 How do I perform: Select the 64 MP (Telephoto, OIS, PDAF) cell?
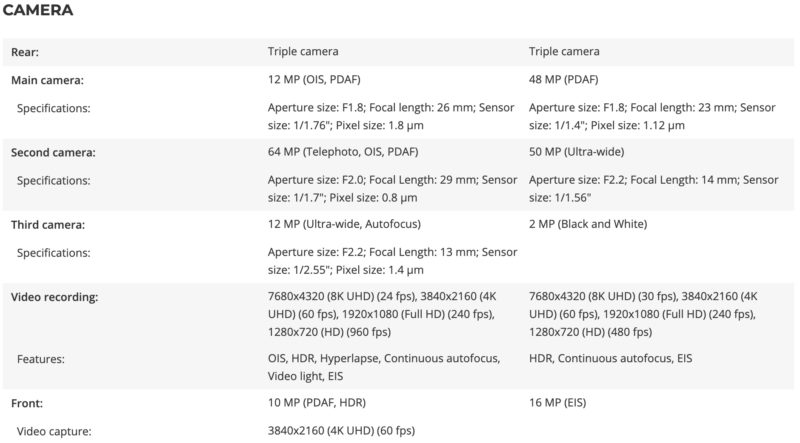[x=343, y=152]
